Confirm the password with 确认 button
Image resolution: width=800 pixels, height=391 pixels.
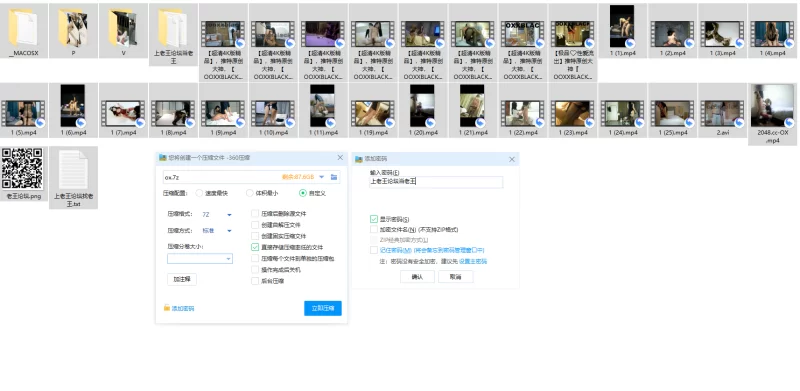pos(417,277)
